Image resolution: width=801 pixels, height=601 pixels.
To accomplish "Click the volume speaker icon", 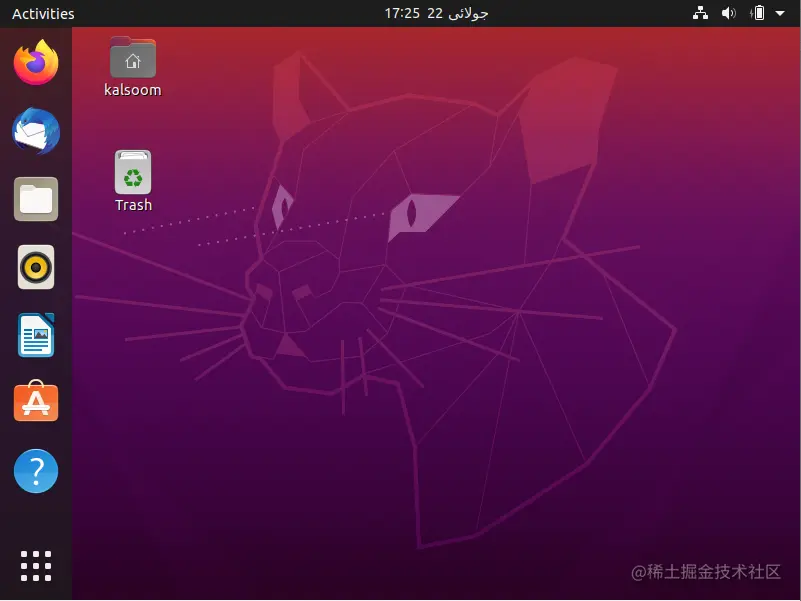I will pos(729,13).
